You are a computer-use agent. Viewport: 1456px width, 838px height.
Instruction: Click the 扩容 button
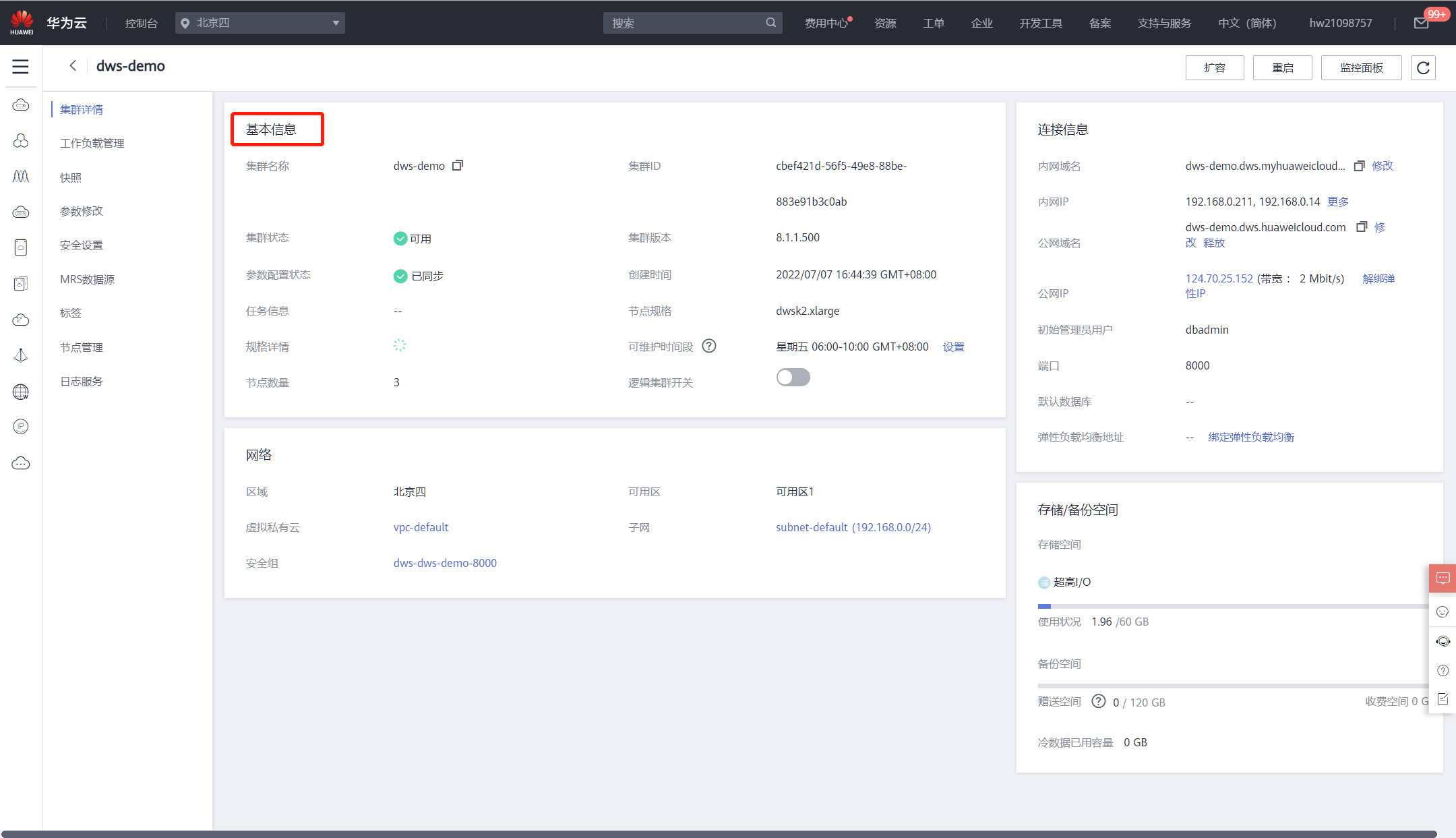coord(1214,68)
